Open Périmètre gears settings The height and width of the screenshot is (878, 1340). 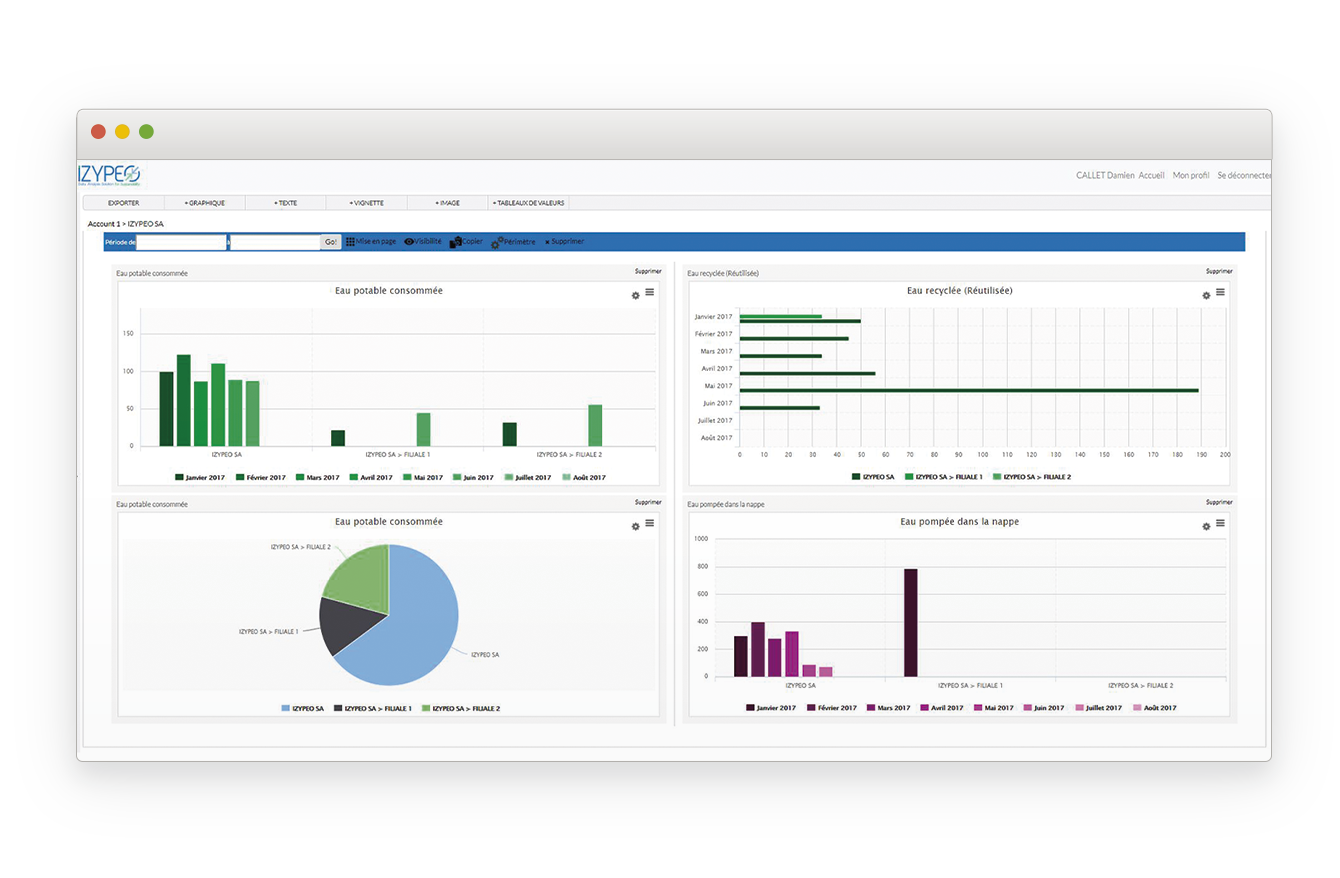(x=496, y=243)
